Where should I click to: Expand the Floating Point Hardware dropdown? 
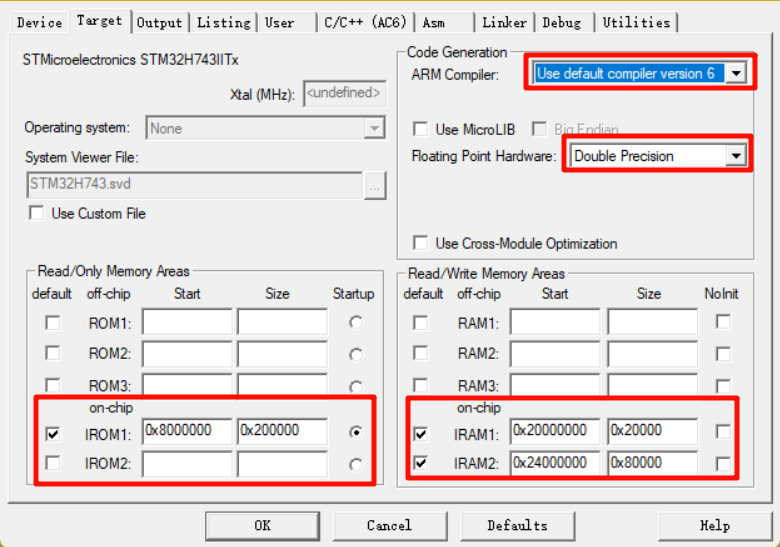point(736,156)
